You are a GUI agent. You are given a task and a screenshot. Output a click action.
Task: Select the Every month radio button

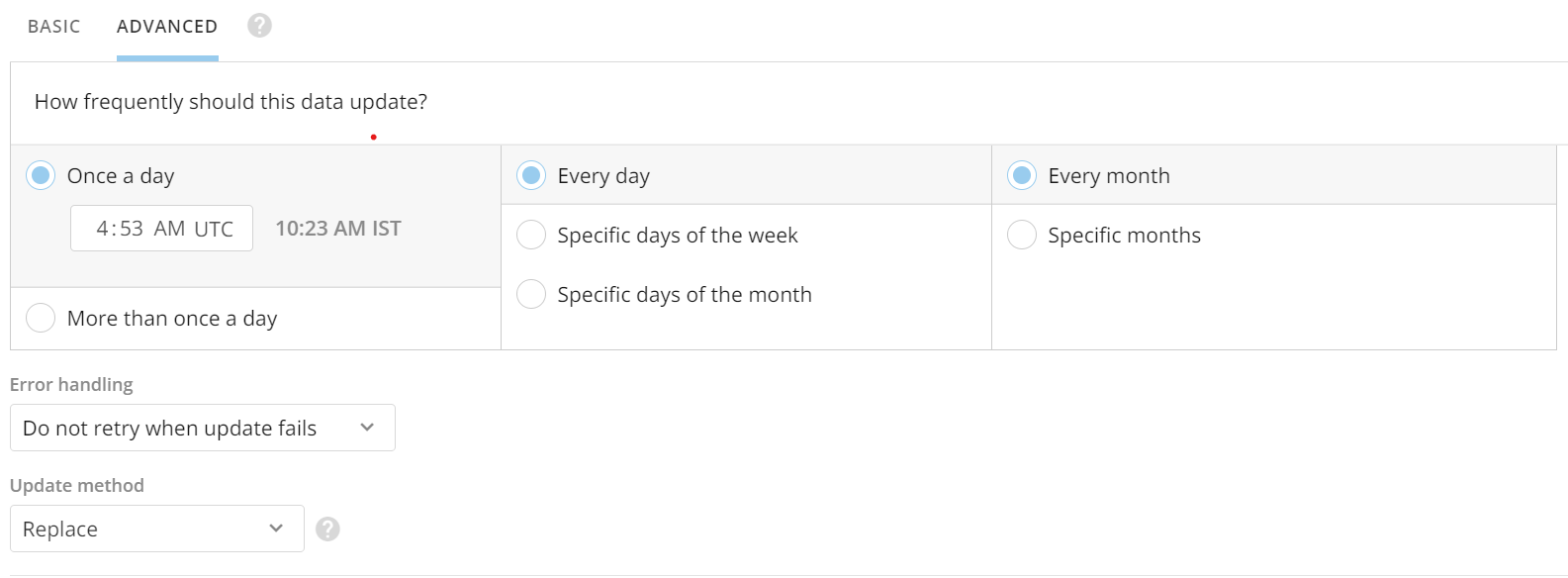click(x=1022, y=176)
